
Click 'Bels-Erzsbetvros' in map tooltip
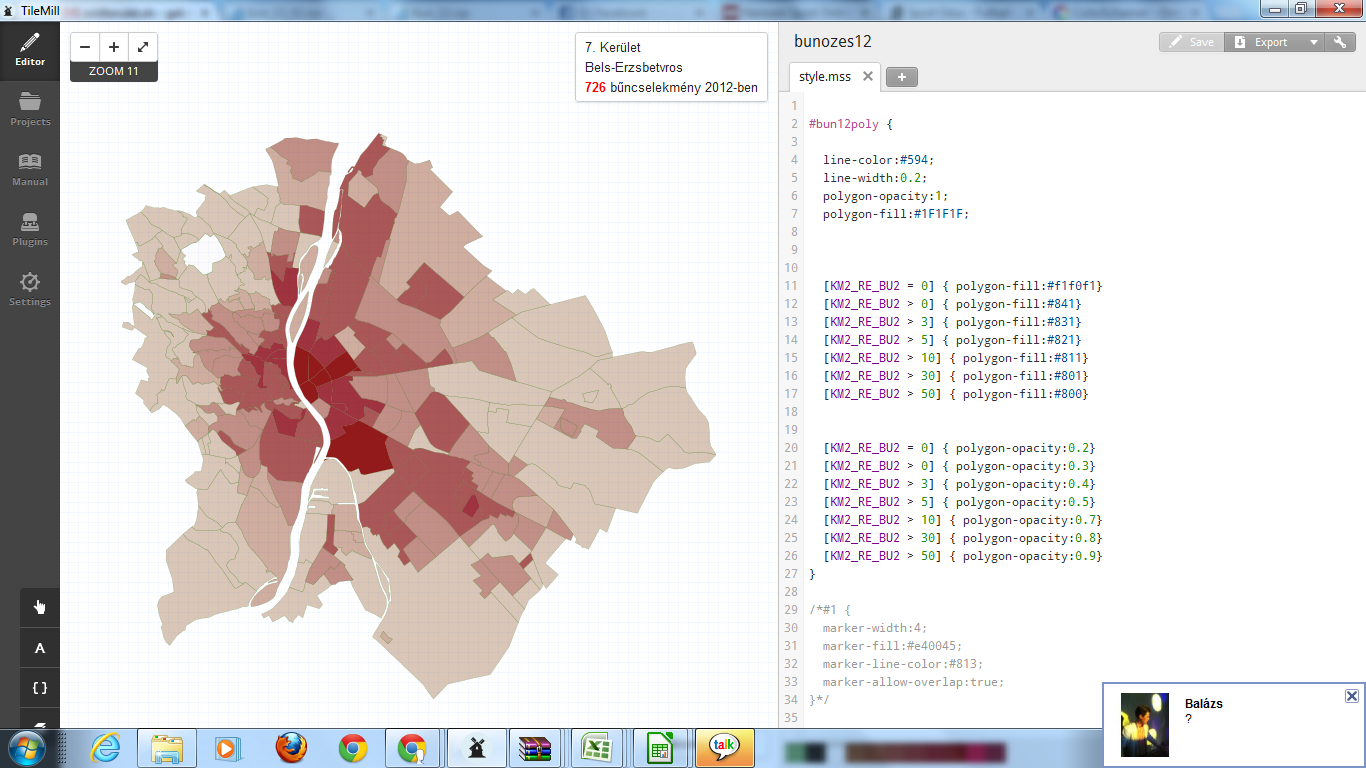(x=634, y=67)
